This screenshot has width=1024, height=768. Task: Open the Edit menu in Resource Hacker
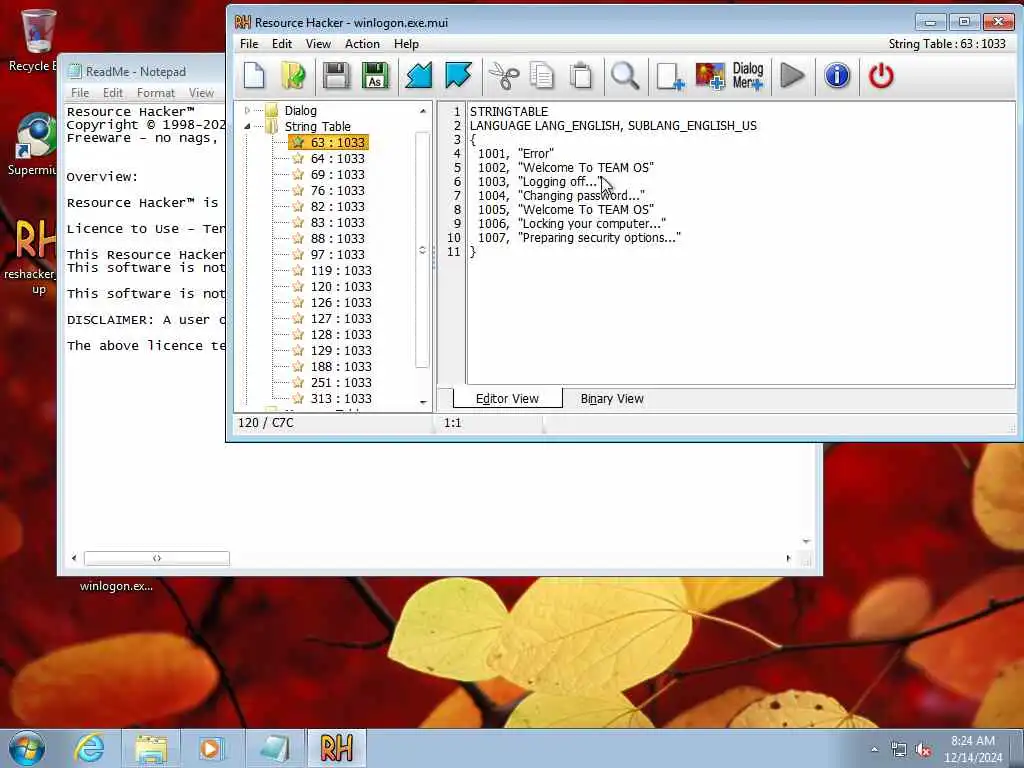coord(281,44)
